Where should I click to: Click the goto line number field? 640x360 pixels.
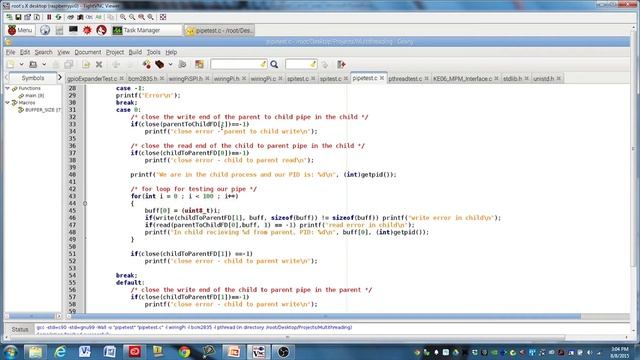[x=301, y=64]
